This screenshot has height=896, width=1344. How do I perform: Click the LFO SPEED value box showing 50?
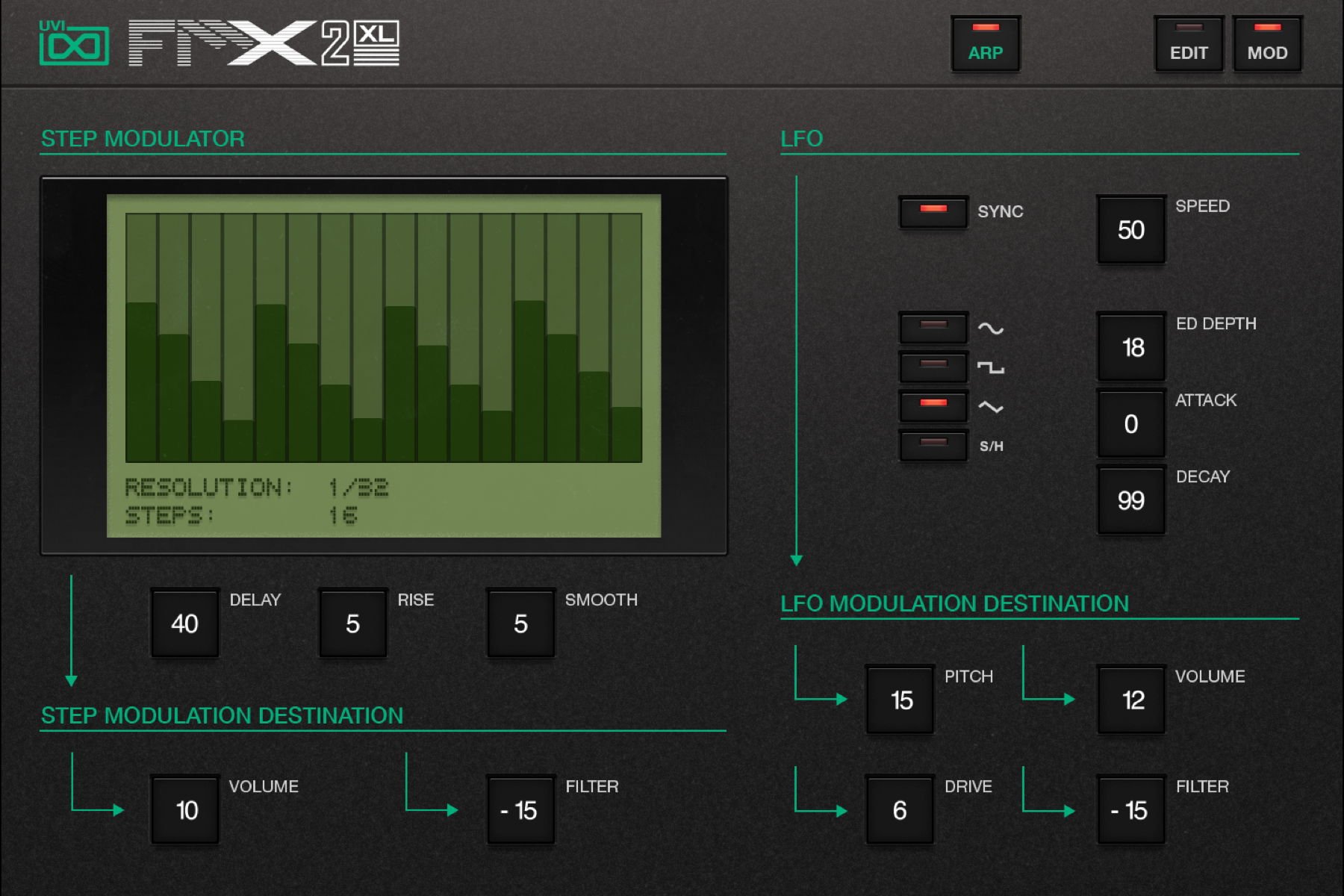tap(1130, 229)
